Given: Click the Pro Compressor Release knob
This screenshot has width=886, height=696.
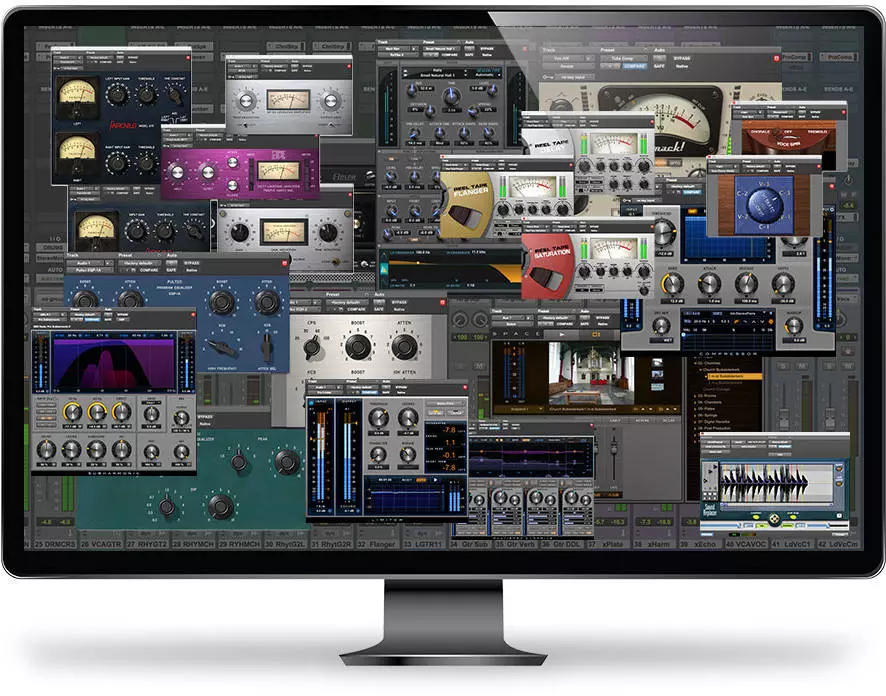Looking at the screenshot, I should [x=746, y=283].
